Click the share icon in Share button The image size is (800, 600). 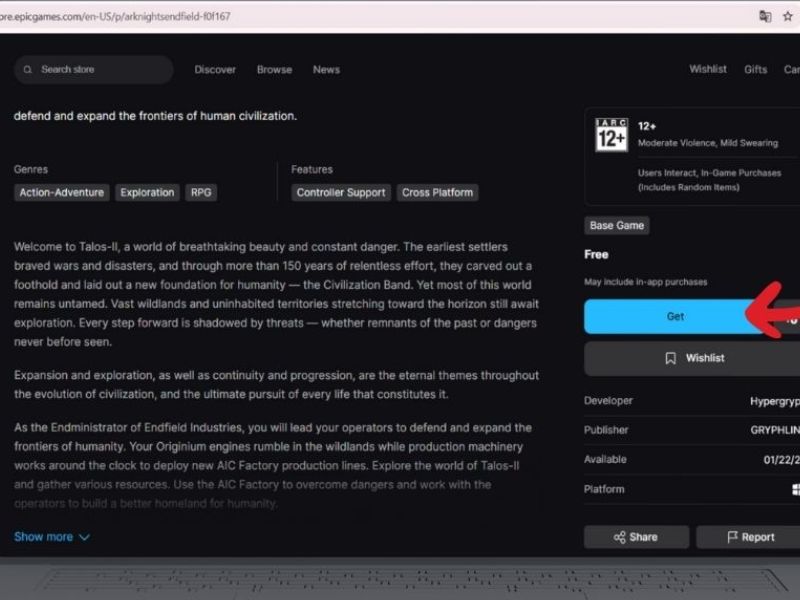click(x=619, y=537)
